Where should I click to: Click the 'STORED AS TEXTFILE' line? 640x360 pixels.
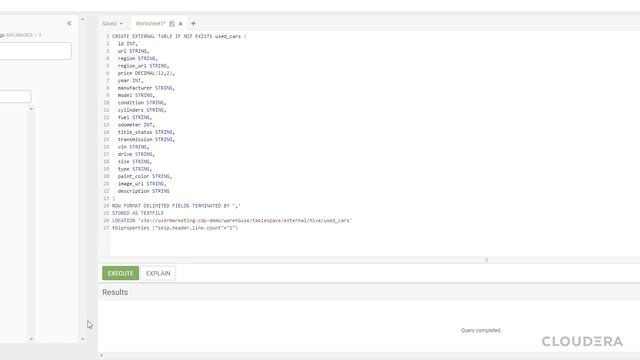pos(138,213)
